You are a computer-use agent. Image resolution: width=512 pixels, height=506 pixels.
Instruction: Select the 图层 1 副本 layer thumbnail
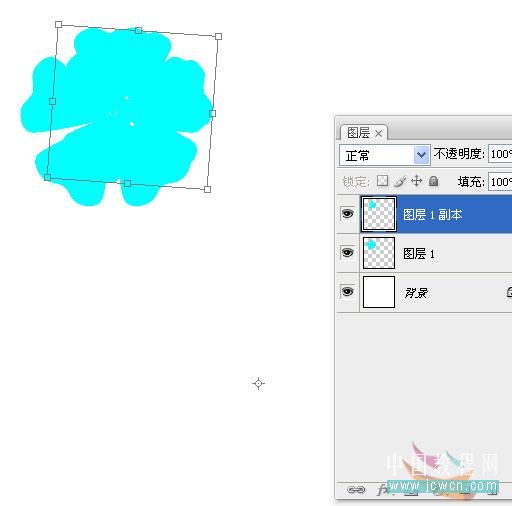[379, 214]
